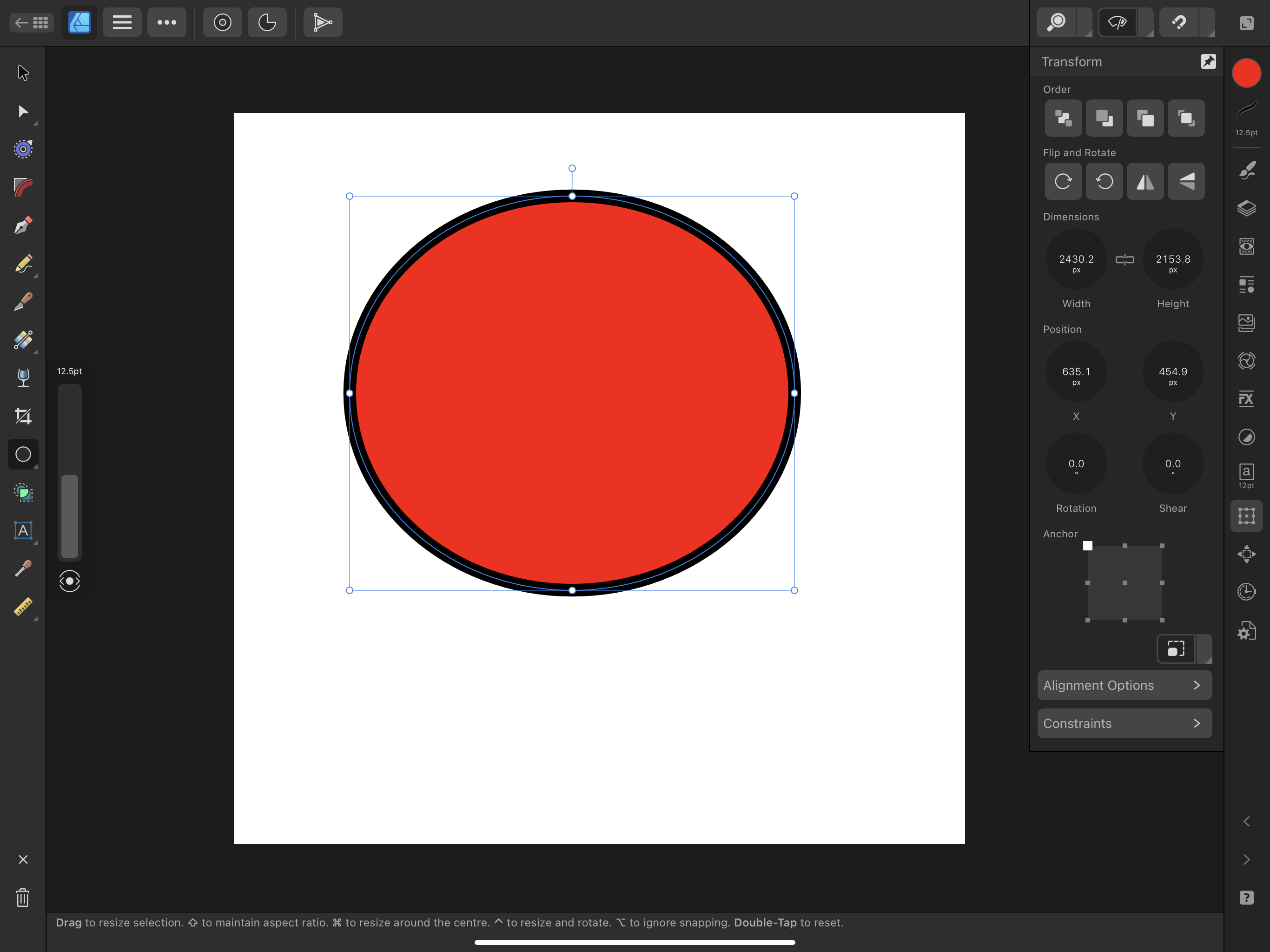
Task: Open the Layers studio
Action: coord(1246,208)
